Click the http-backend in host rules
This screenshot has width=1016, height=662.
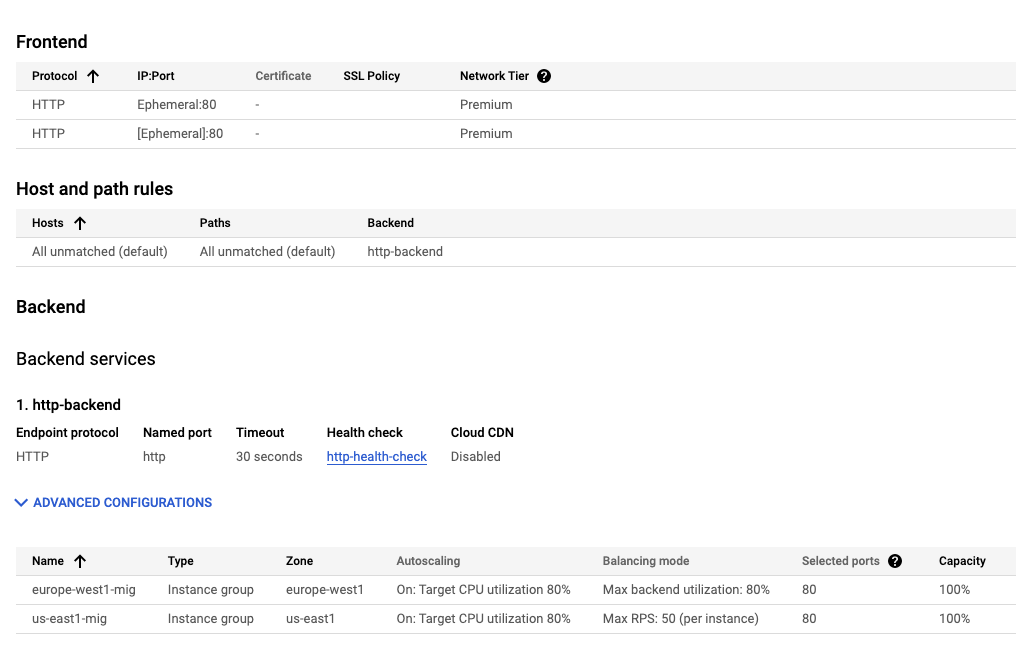coord(405,252)
